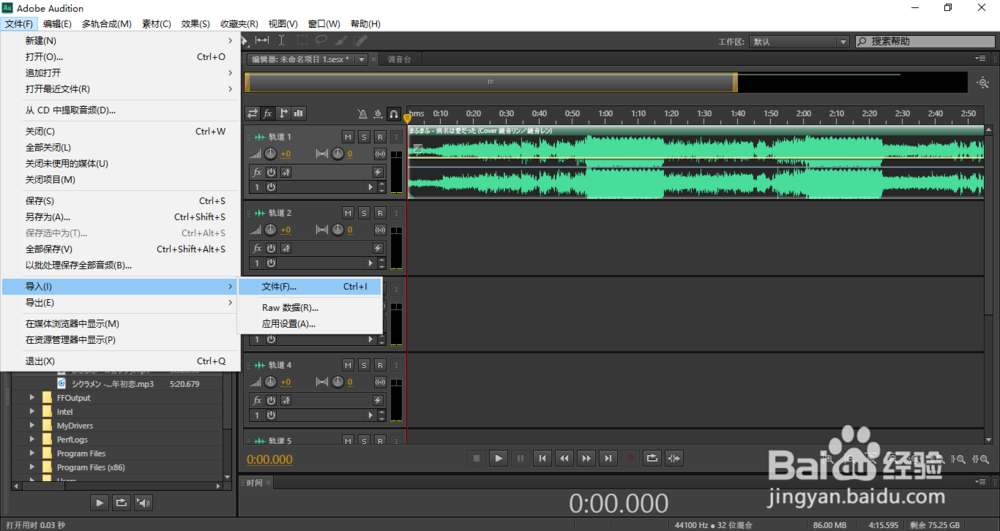1000x531 pixels.
Task: Expand Track 4 effect slot arrow
Action: [x=370, y=415]
